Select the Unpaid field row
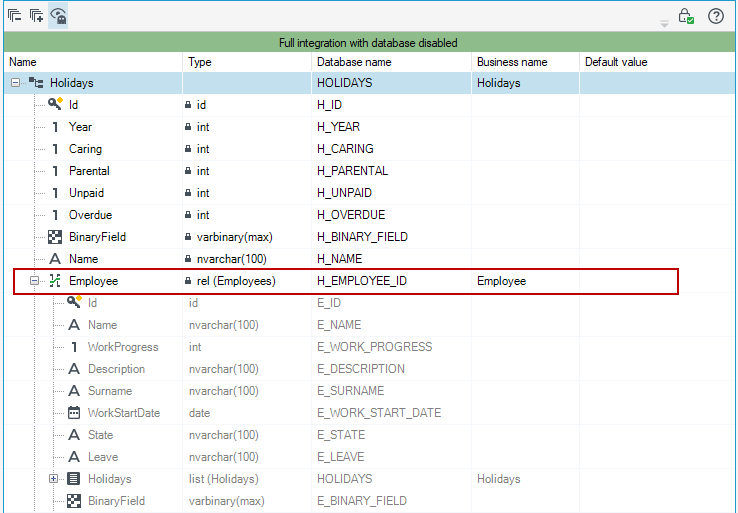The height and width of the screenshot is (513, 738). point(369,193)
